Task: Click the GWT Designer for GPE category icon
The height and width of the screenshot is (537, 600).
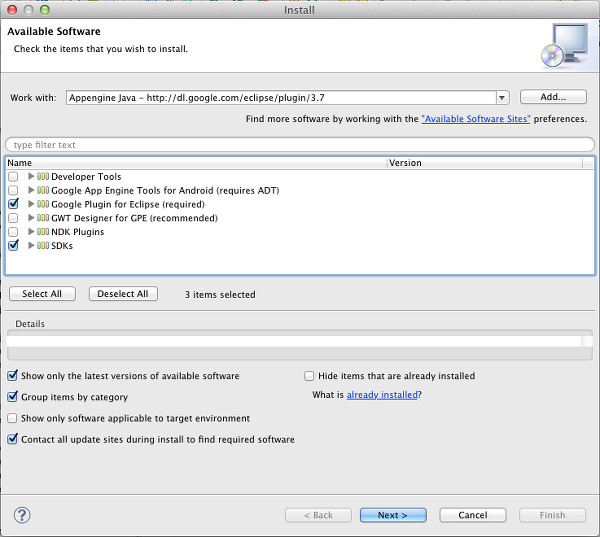Action: 43,218
